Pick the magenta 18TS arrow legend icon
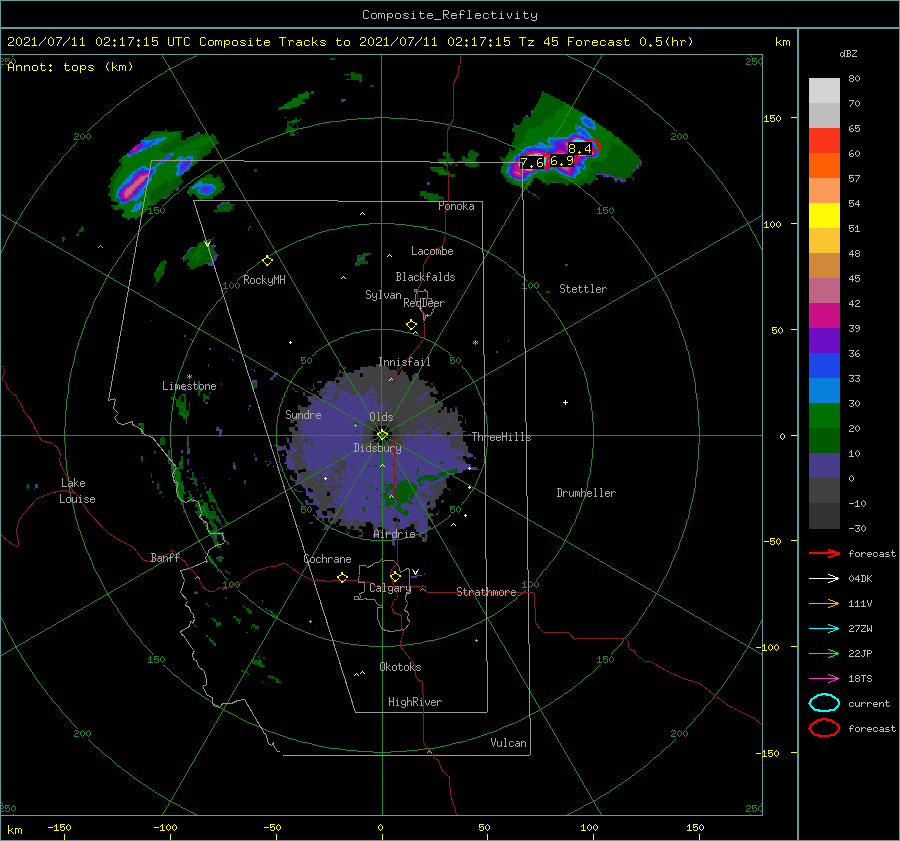The image size is (900, 841). pos(824,679)
